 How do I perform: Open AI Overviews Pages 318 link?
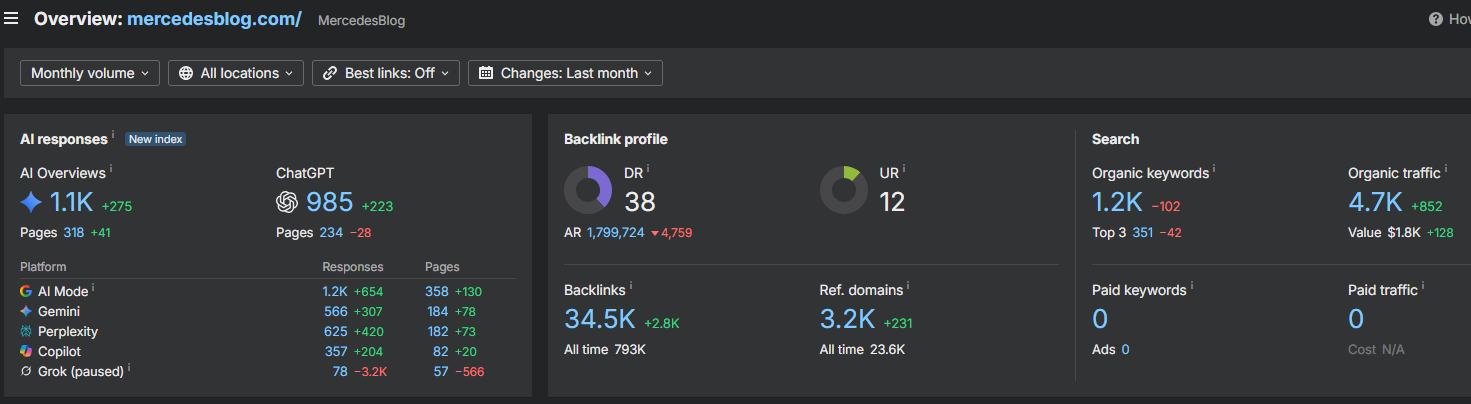pyautogui.click(x=74, y=233)
